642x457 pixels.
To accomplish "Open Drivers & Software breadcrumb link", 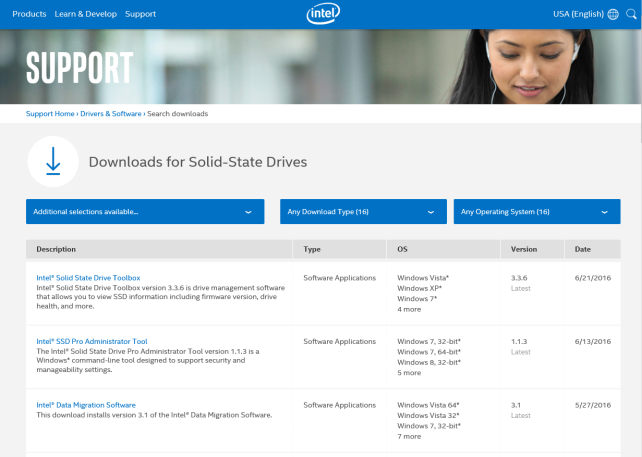I will coord(111,114).
